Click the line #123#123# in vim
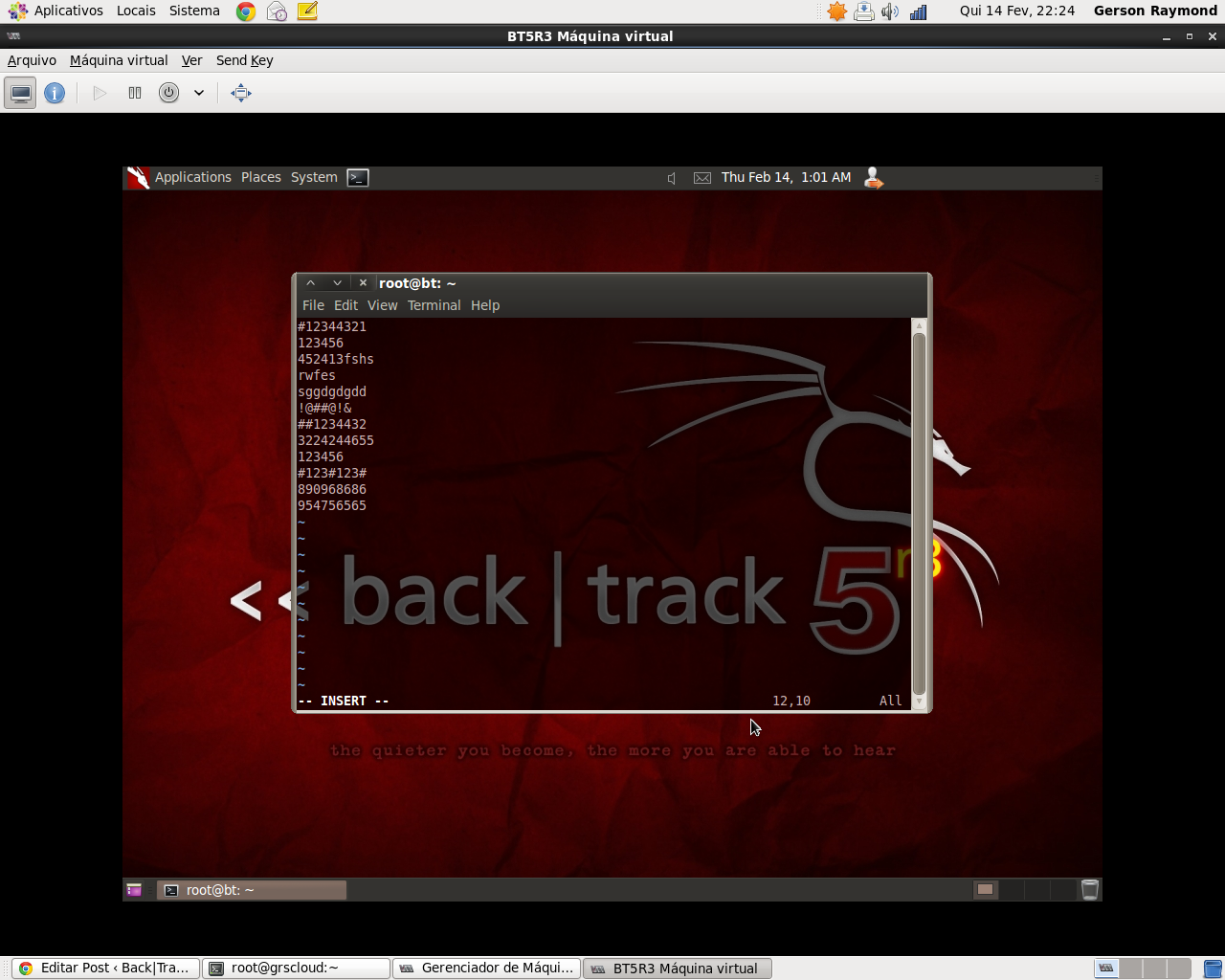This screenshot has width=1225, height=980. pos(332,473)
